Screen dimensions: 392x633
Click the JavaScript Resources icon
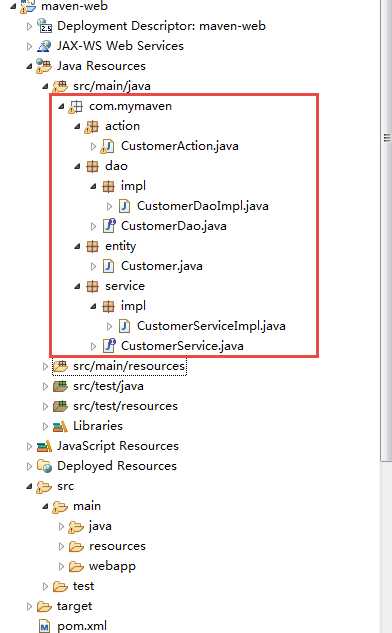pyautogui.click(x=44, y=446)
